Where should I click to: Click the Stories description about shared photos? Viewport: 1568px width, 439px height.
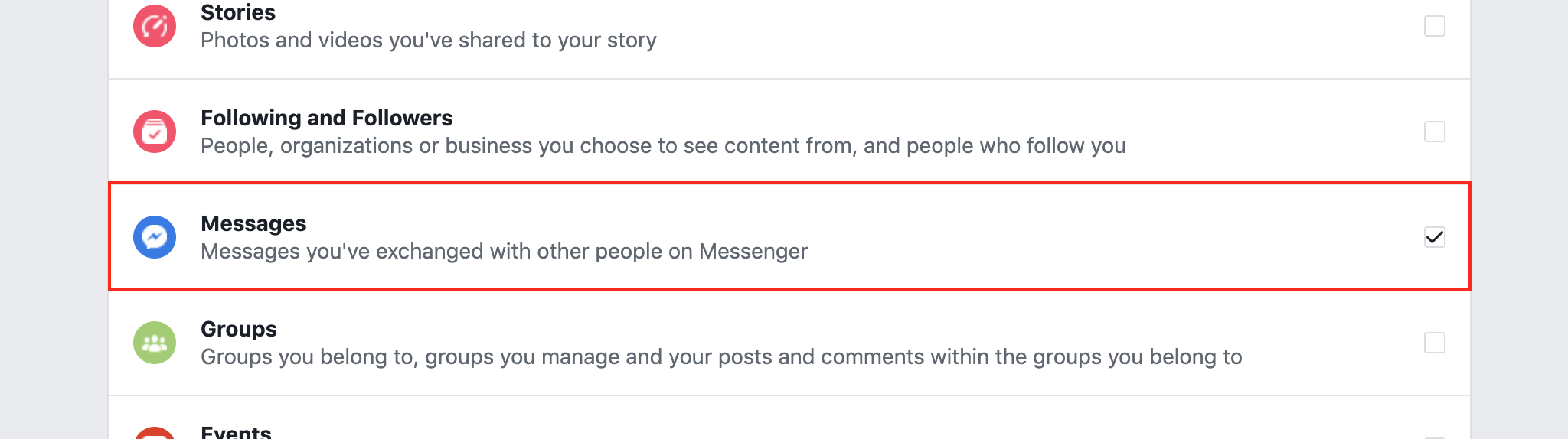(x=429, y=41)
